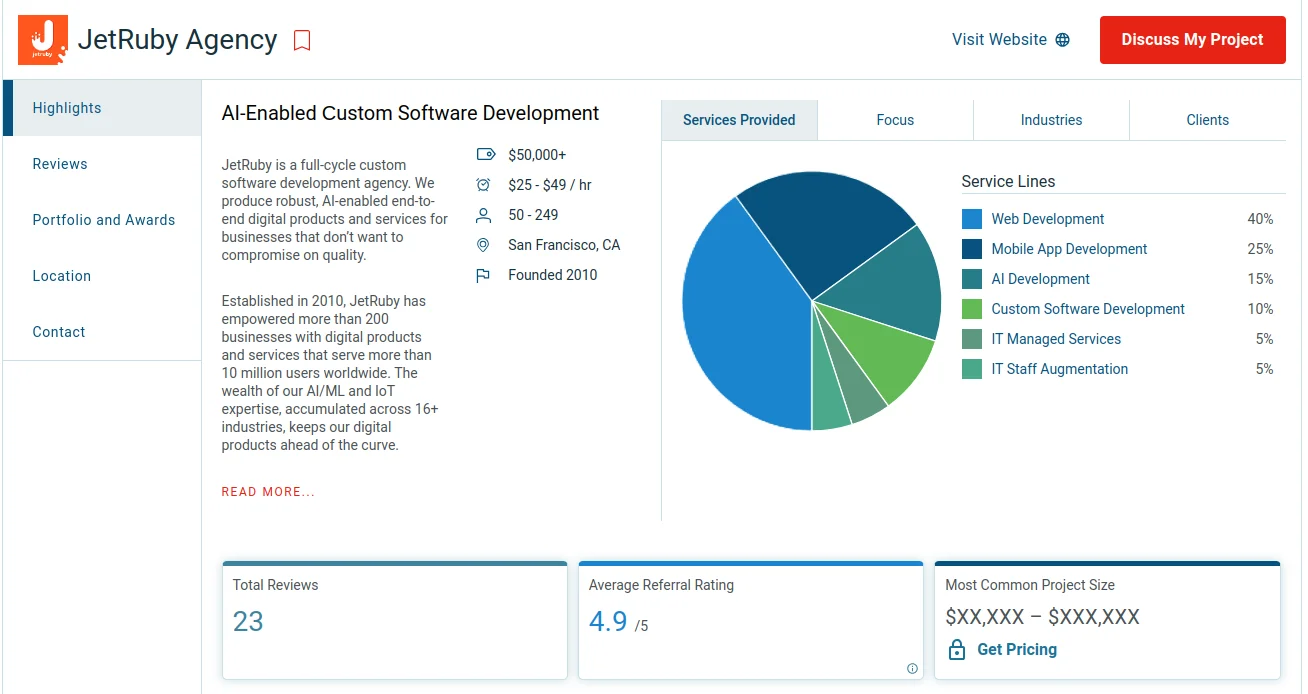Open the Contact sidebar section
1308x694 pixels.
click(102, 332)
